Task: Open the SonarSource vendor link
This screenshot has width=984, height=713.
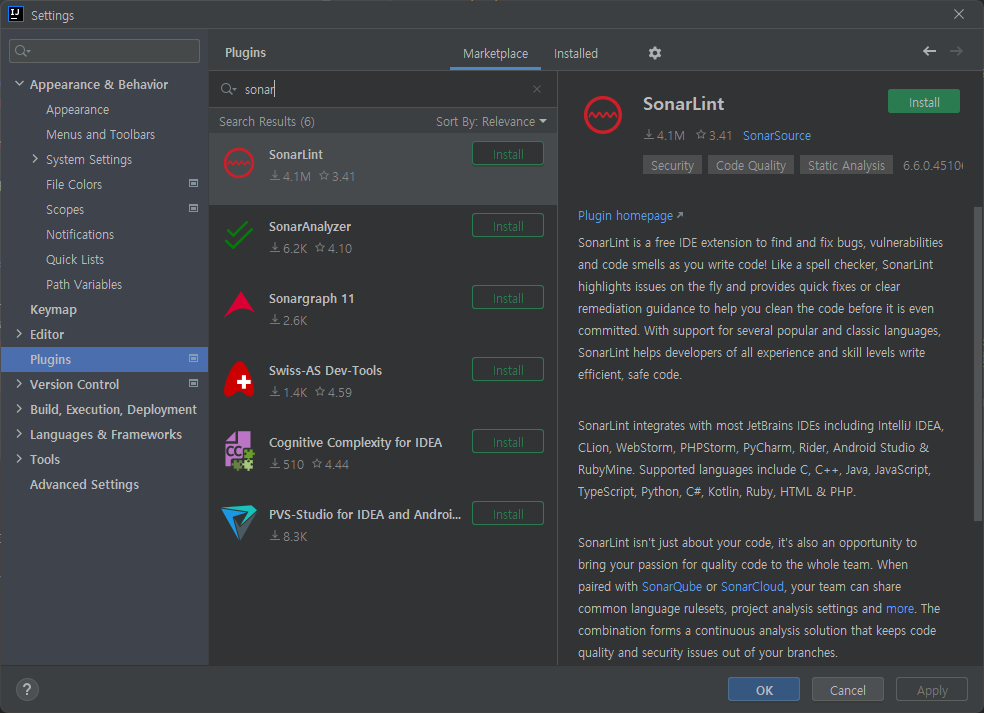Action: (x=776, y=136)
